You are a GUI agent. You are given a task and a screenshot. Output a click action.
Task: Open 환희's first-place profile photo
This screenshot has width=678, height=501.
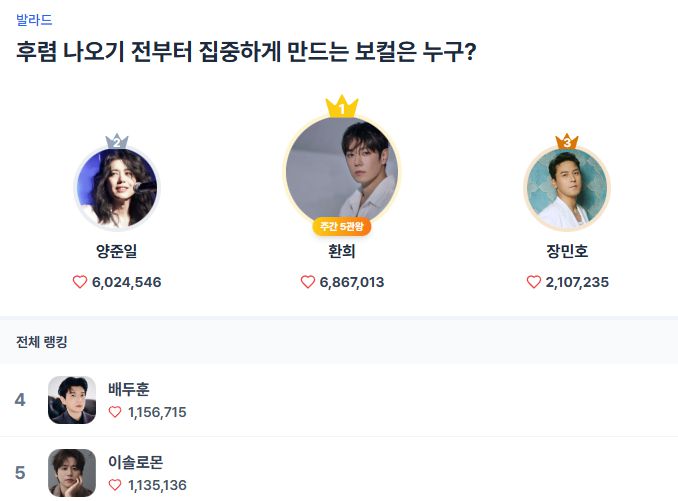tap(342, 172)
